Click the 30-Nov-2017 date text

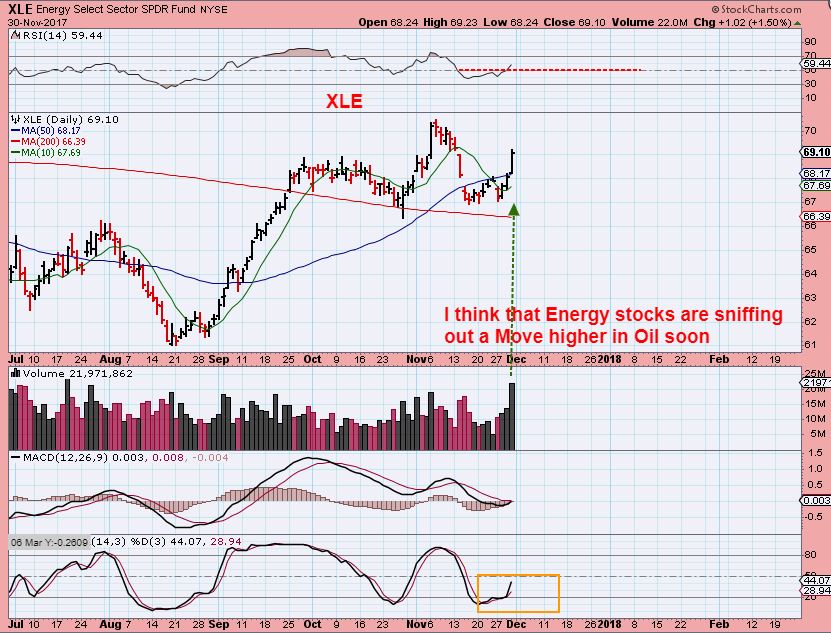point(38,22)
